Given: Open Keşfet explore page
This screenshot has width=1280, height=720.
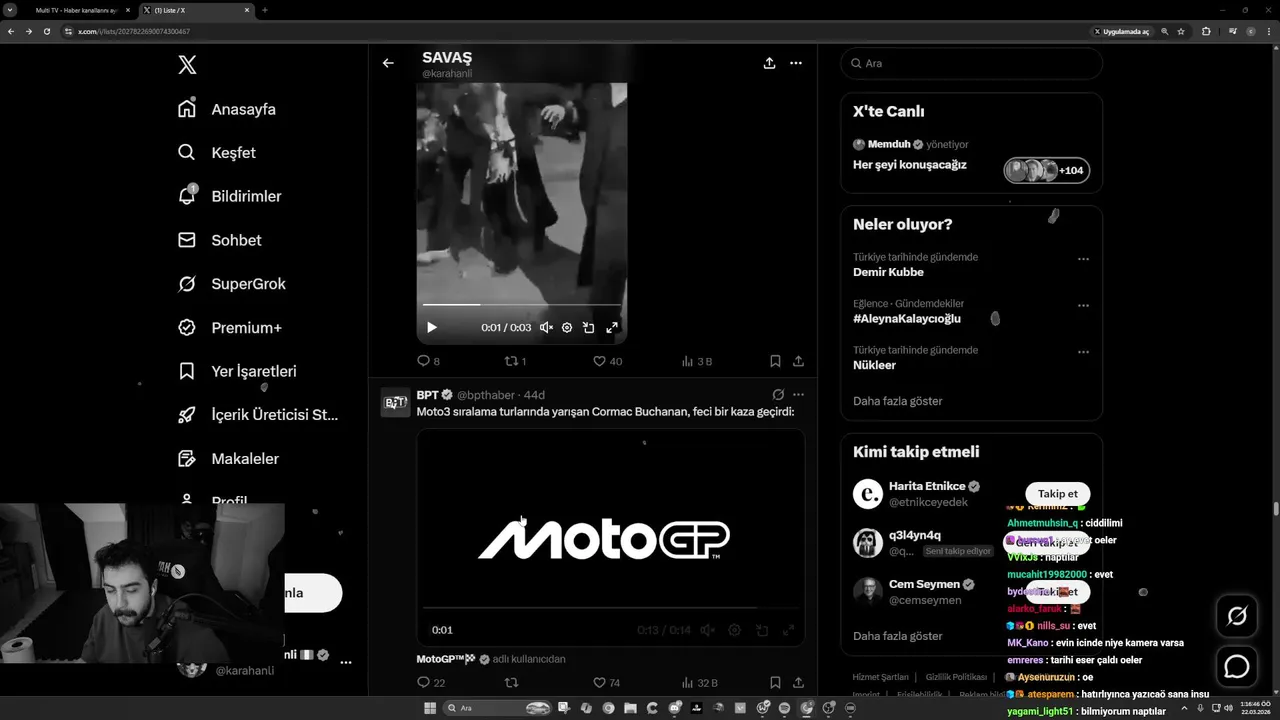Looking at the screenshot, I should pos(216,153).
